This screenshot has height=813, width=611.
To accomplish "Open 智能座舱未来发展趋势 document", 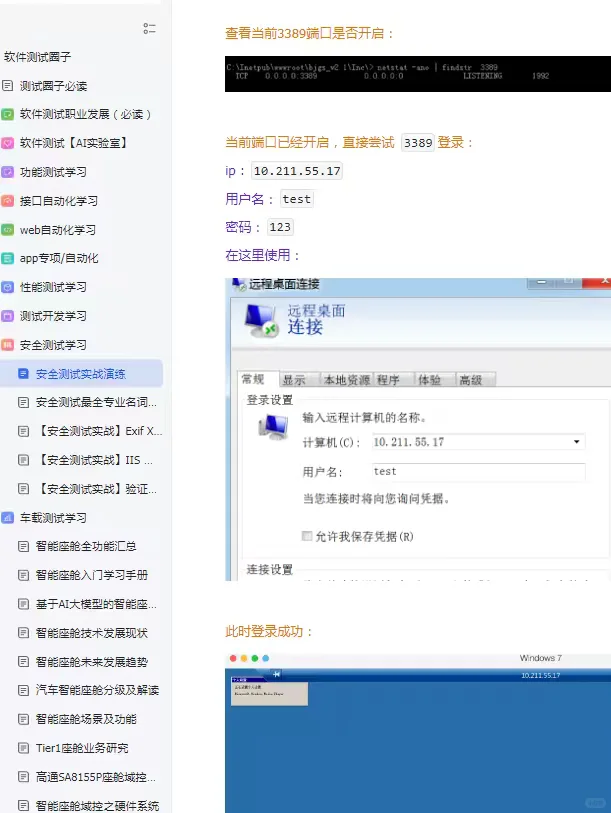I will coord(91,662).
